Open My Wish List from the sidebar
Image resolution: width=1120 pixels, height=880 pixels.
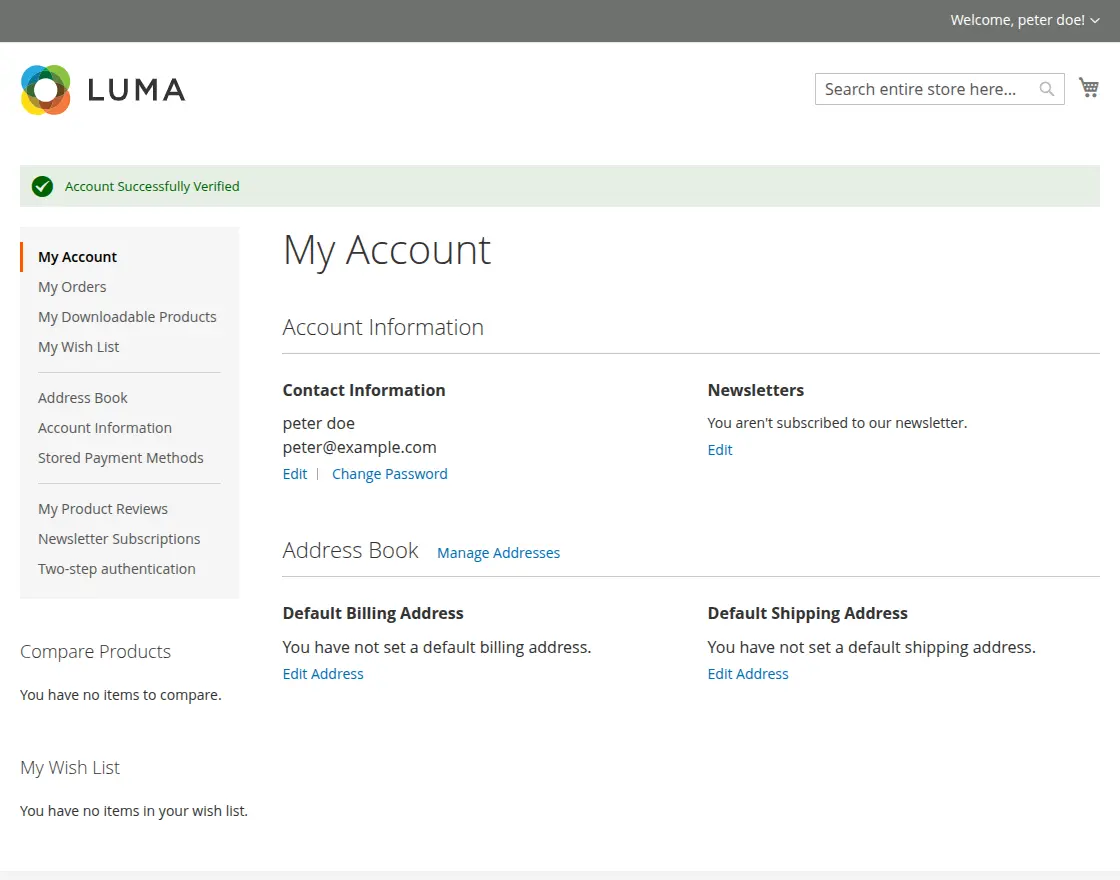point(78,347)
